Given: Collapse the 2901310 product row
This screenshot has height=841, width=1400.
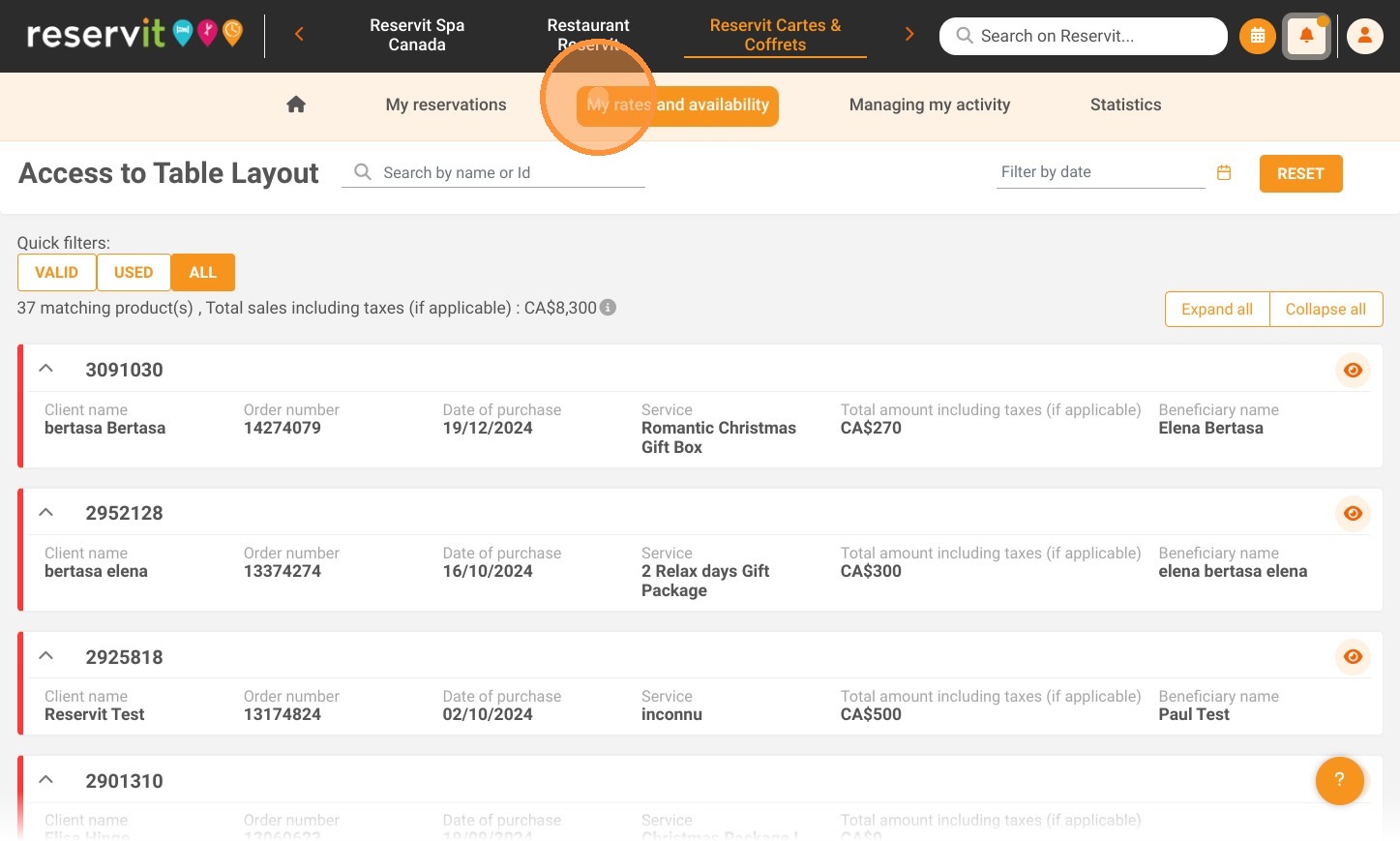Looking at the screenshot, I should (45, 779).
